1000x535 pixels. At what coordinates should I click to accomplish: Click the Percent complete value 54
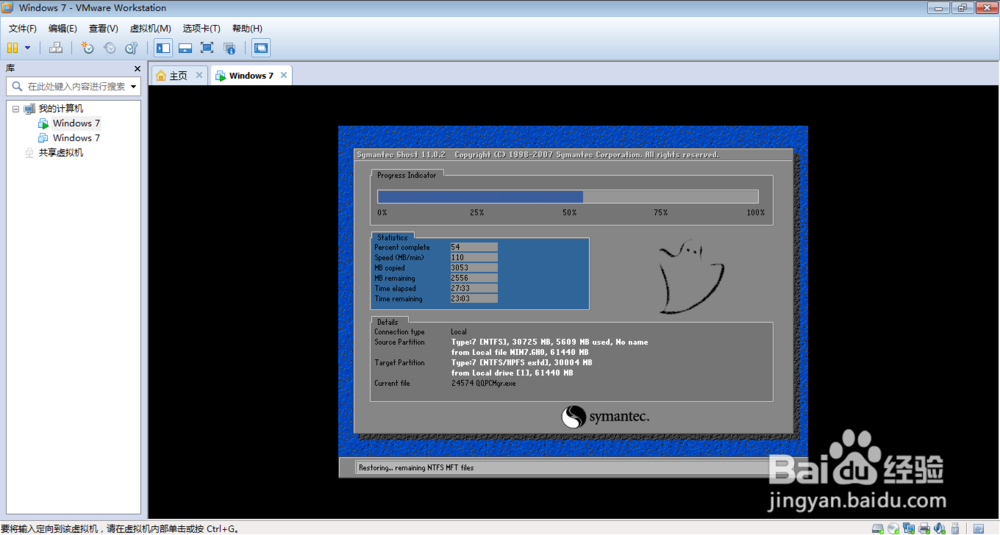473,247
